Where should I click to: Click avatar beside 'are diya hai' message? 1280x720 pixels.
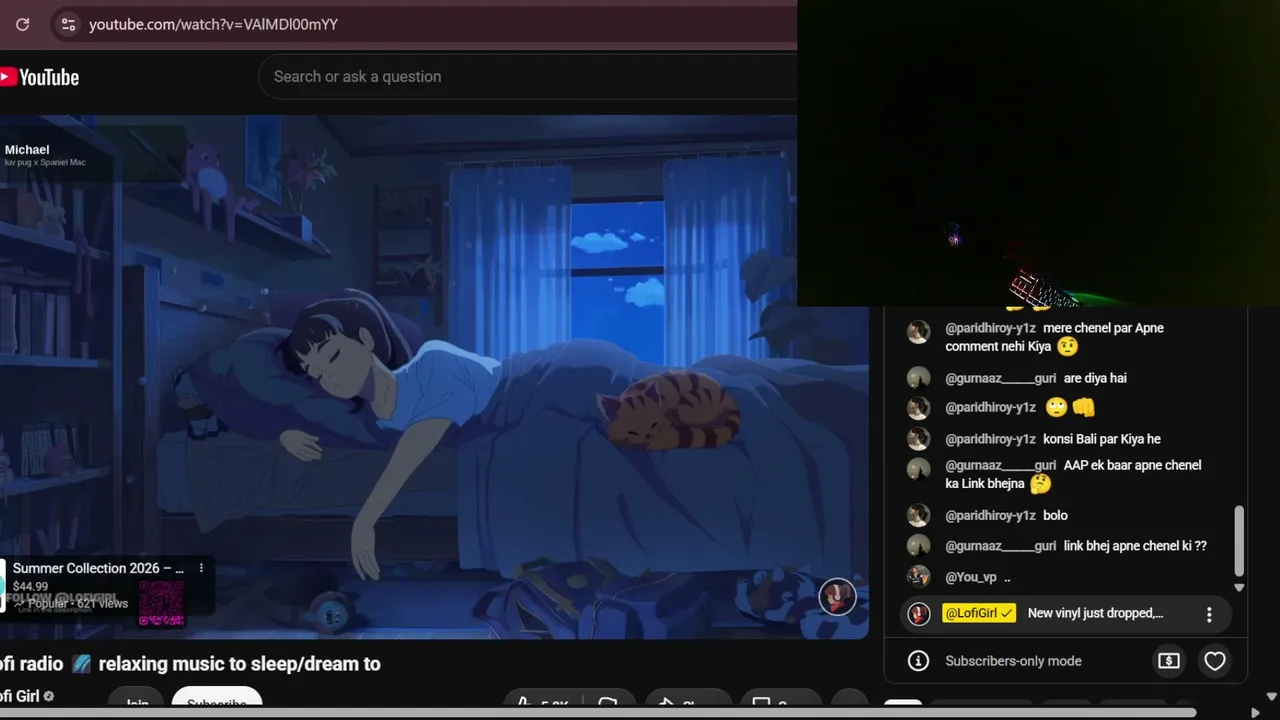pos(918,378)
